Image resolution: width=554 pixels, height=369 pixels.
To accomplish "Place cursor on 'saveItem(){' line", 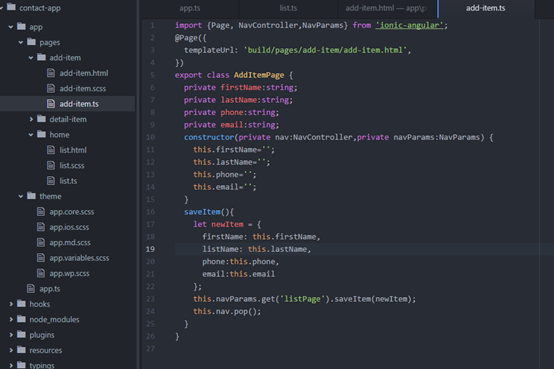I will coord(208,212).
